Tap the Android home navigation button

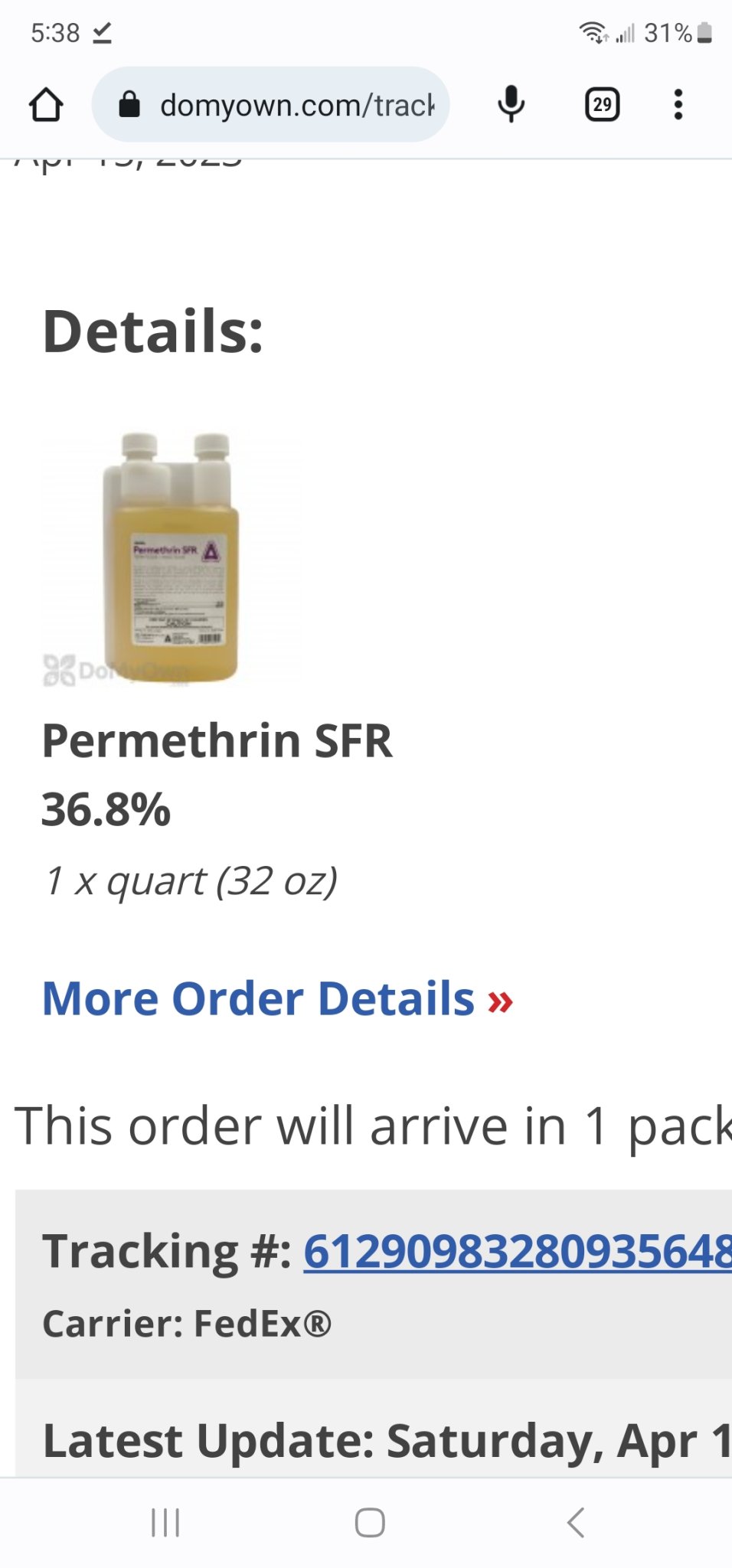(370, 1522)
